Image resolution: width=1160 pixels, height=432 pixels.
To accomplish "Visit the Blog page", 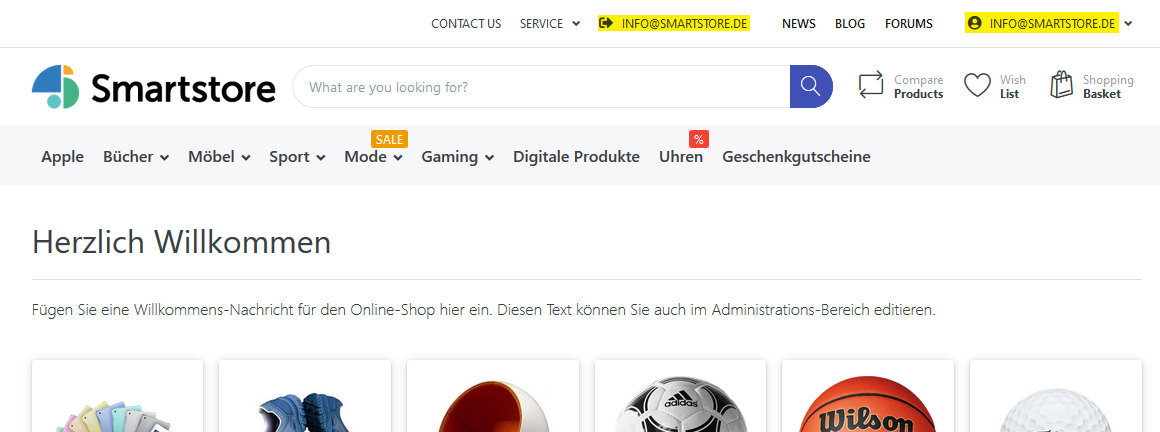I will tap(850, 24).
